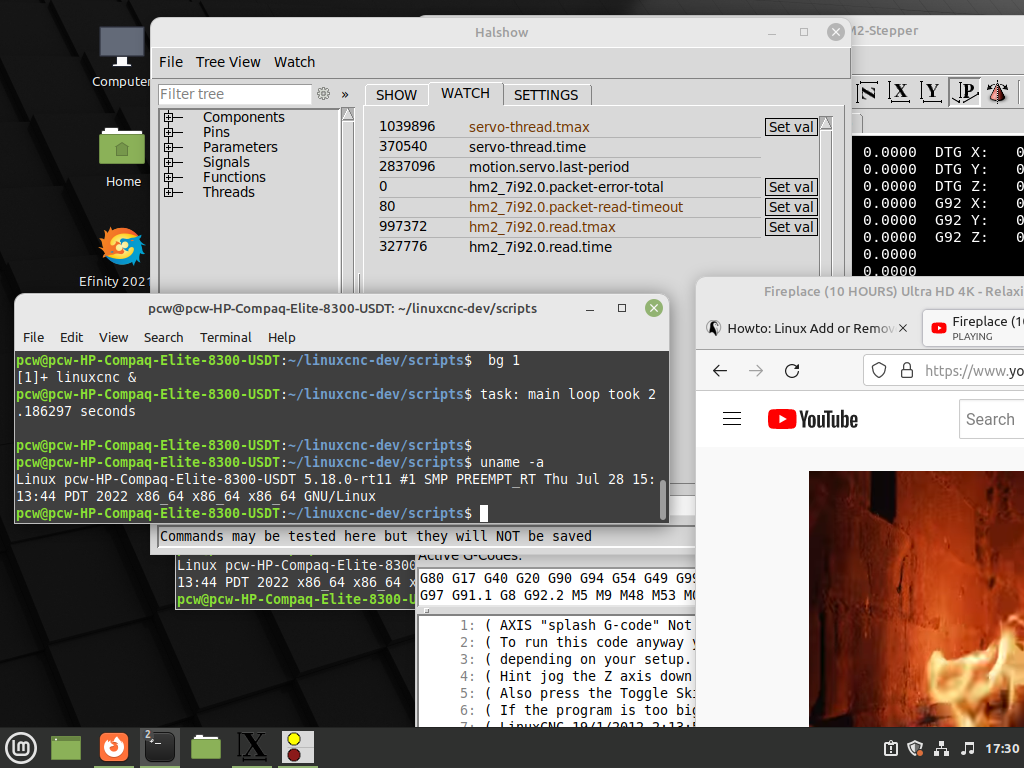Image resolution: width=1024 pixels, height=768 pixels.
Task: Switch to Firefox from the taskbar
Action: (x=114, y=748)
